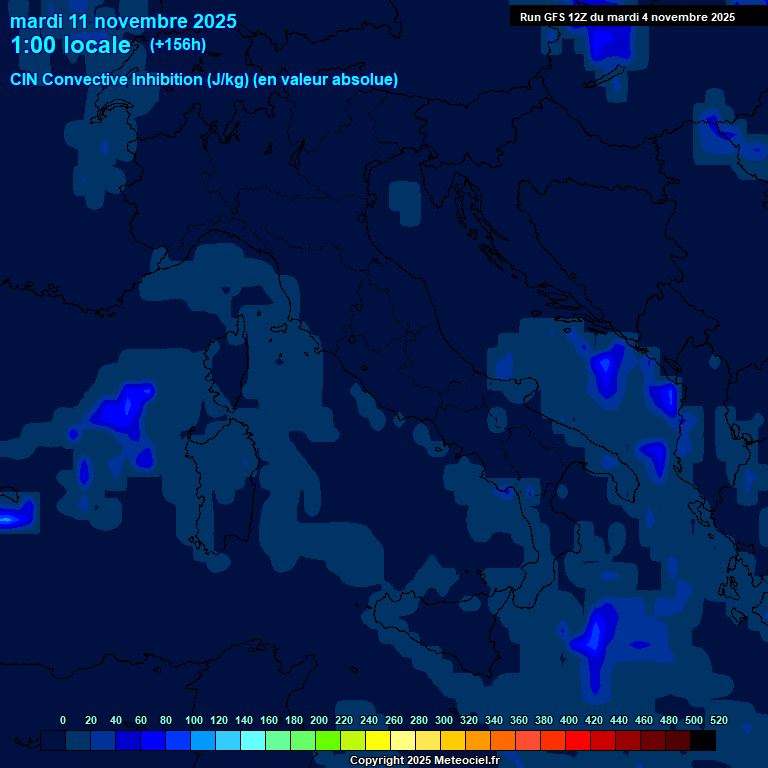Select the cyan swatch in the legend
Viewport: 768px width, 768px height.
point(253,741)
